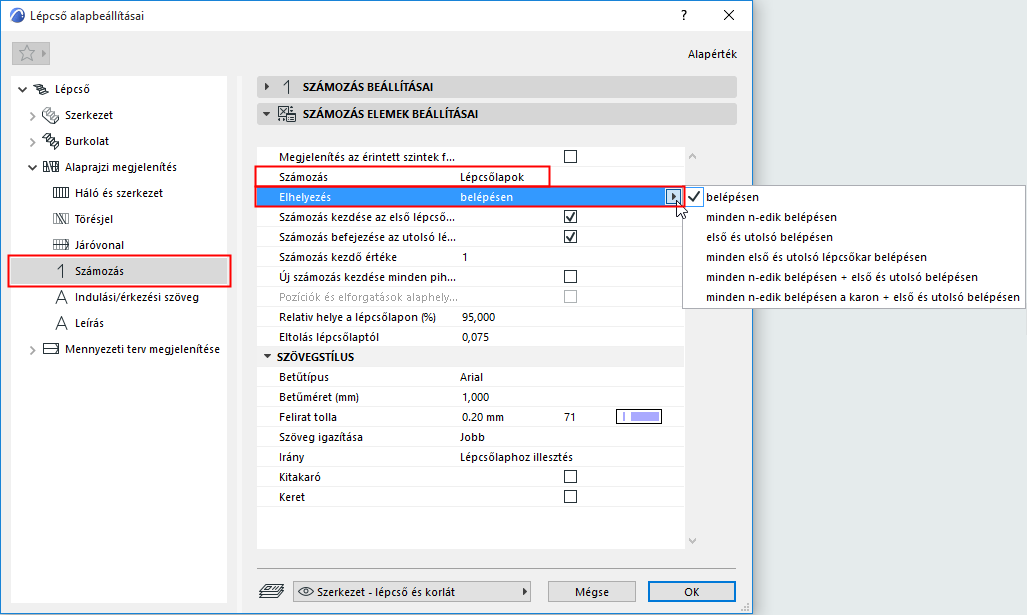The width and height of the screenshot is (1027, 615).
Task: Click the Lépcső stair icon in the tree
Action: pos(41,89)
